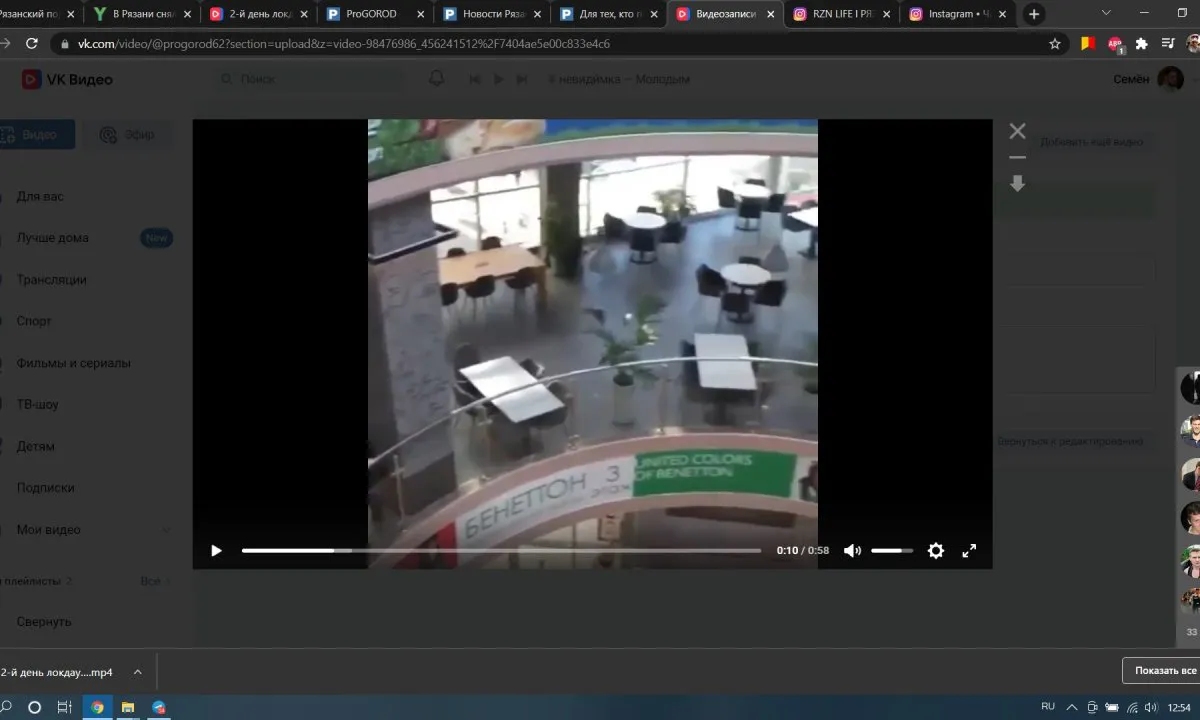Open Подписки section

[x=45, y=488]
